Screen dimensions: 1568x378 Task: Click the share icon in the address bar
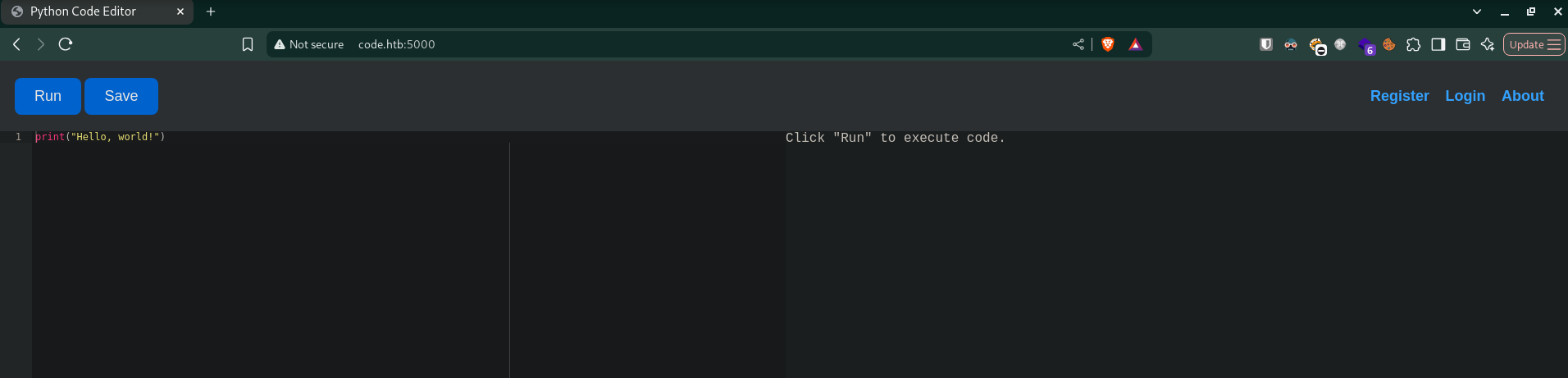click(1078, 44)
